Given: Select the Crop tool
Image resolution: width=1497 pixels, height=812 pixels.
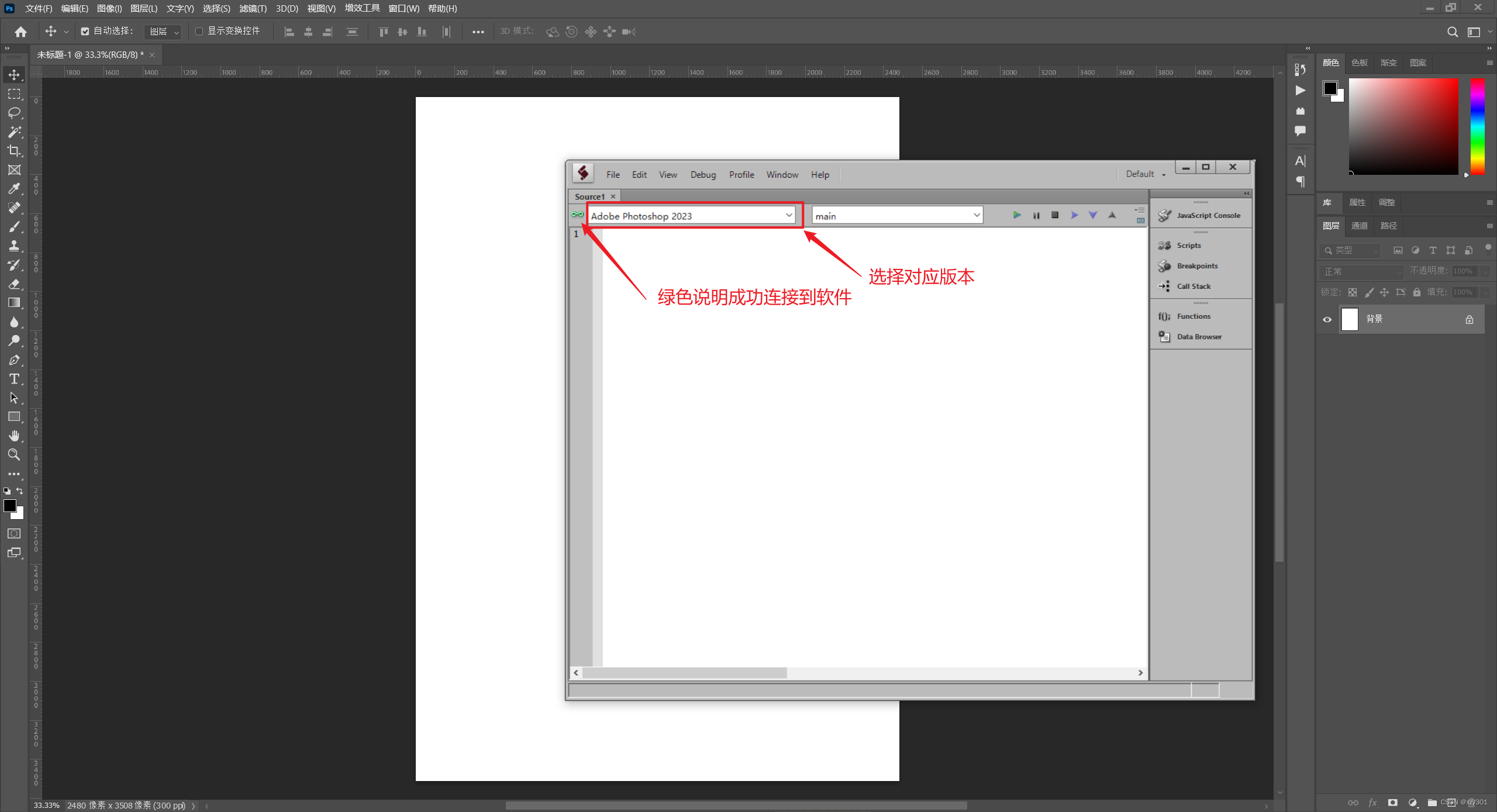Looking at the screenshot, I should coord(14,151).
